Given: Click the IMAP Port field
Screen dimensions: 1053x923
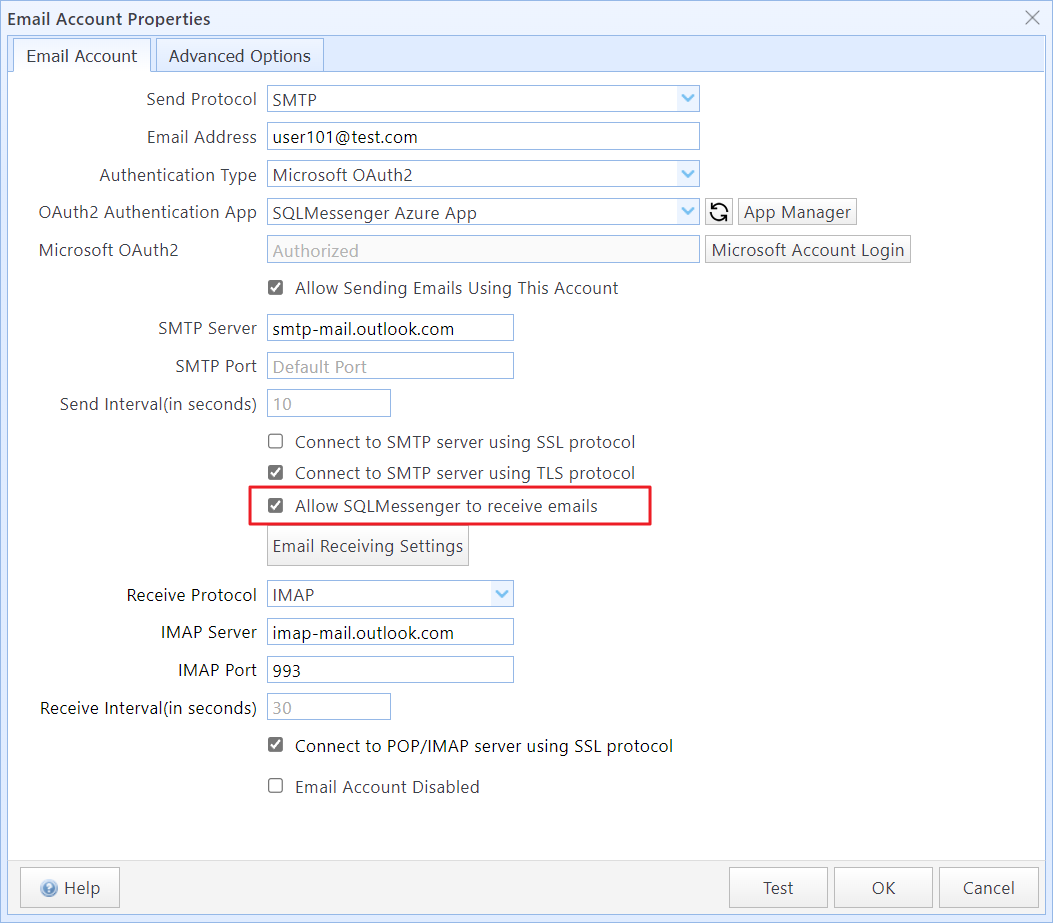Looking at the screenshot, I should 390,670.
